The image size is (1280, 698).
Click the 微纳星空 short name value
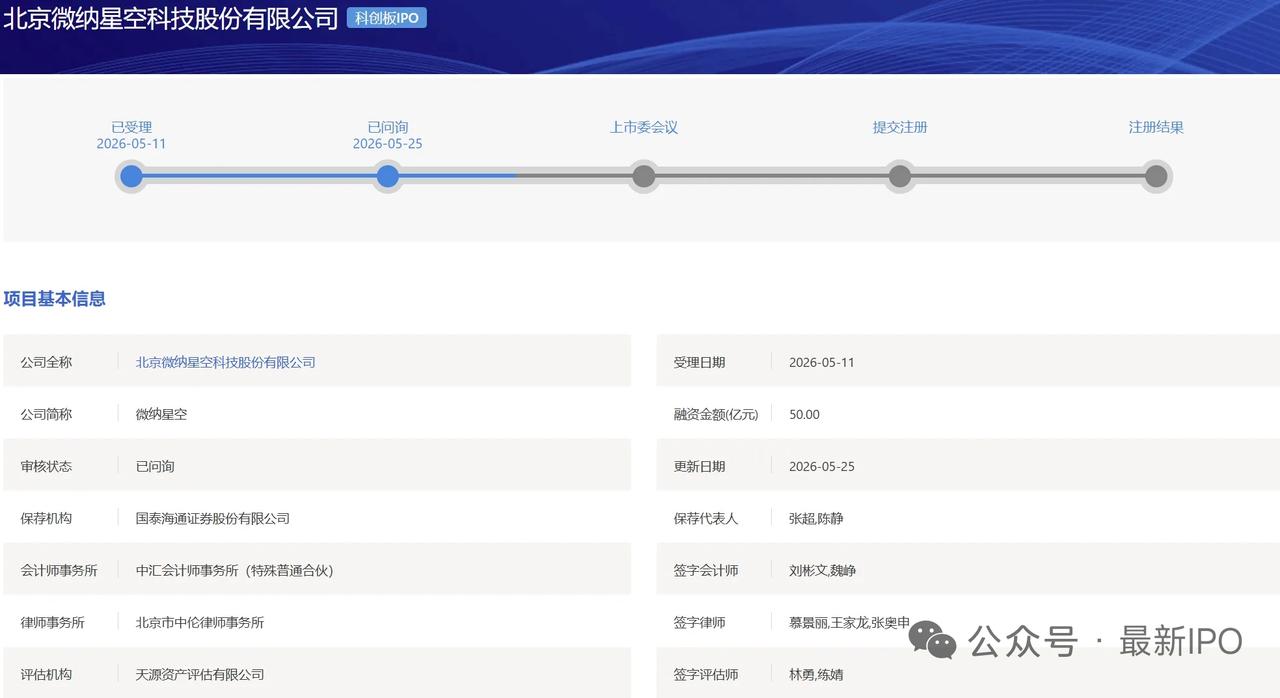[162, 414]
